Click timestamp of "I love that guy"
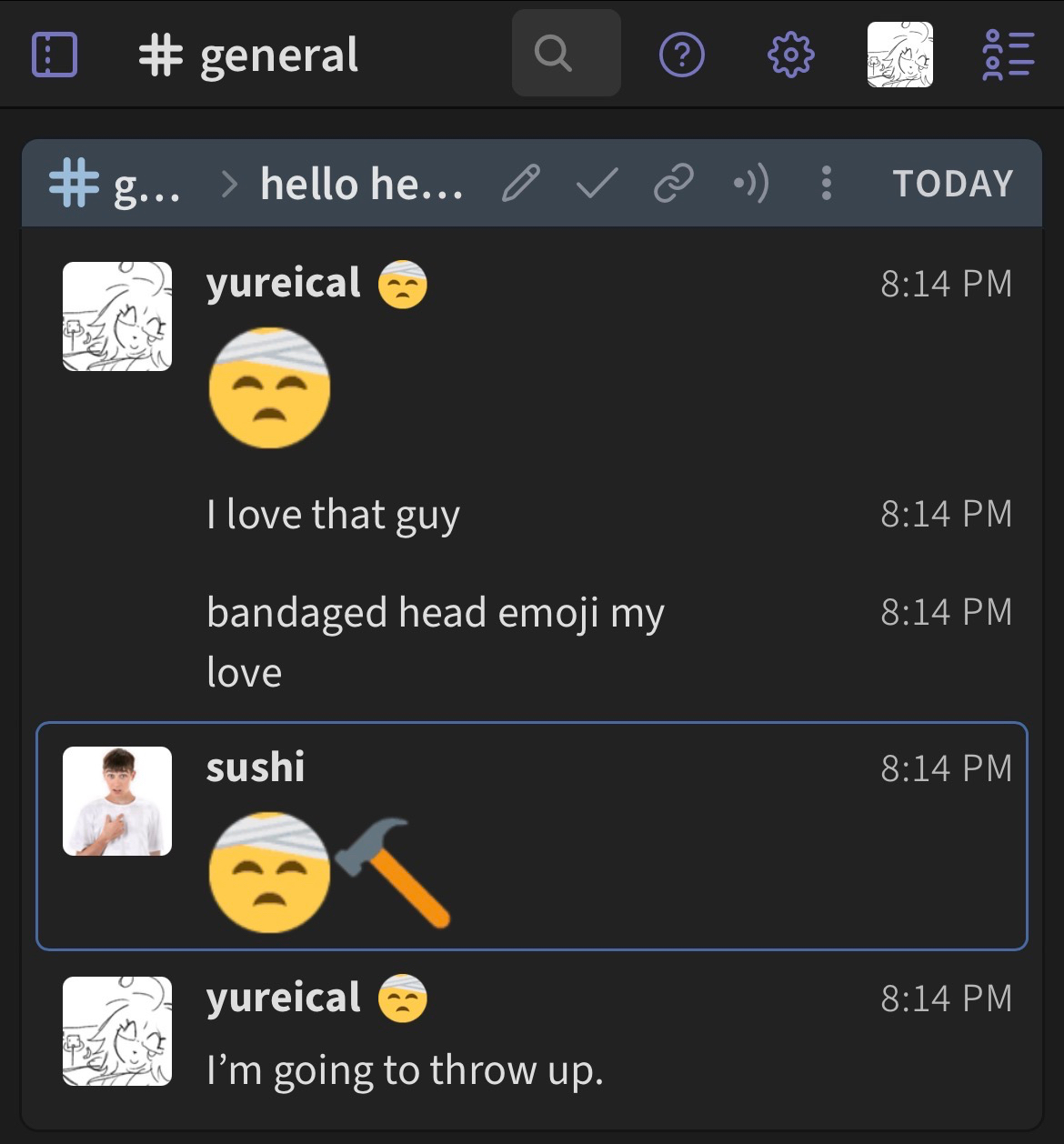 point(946,514)
